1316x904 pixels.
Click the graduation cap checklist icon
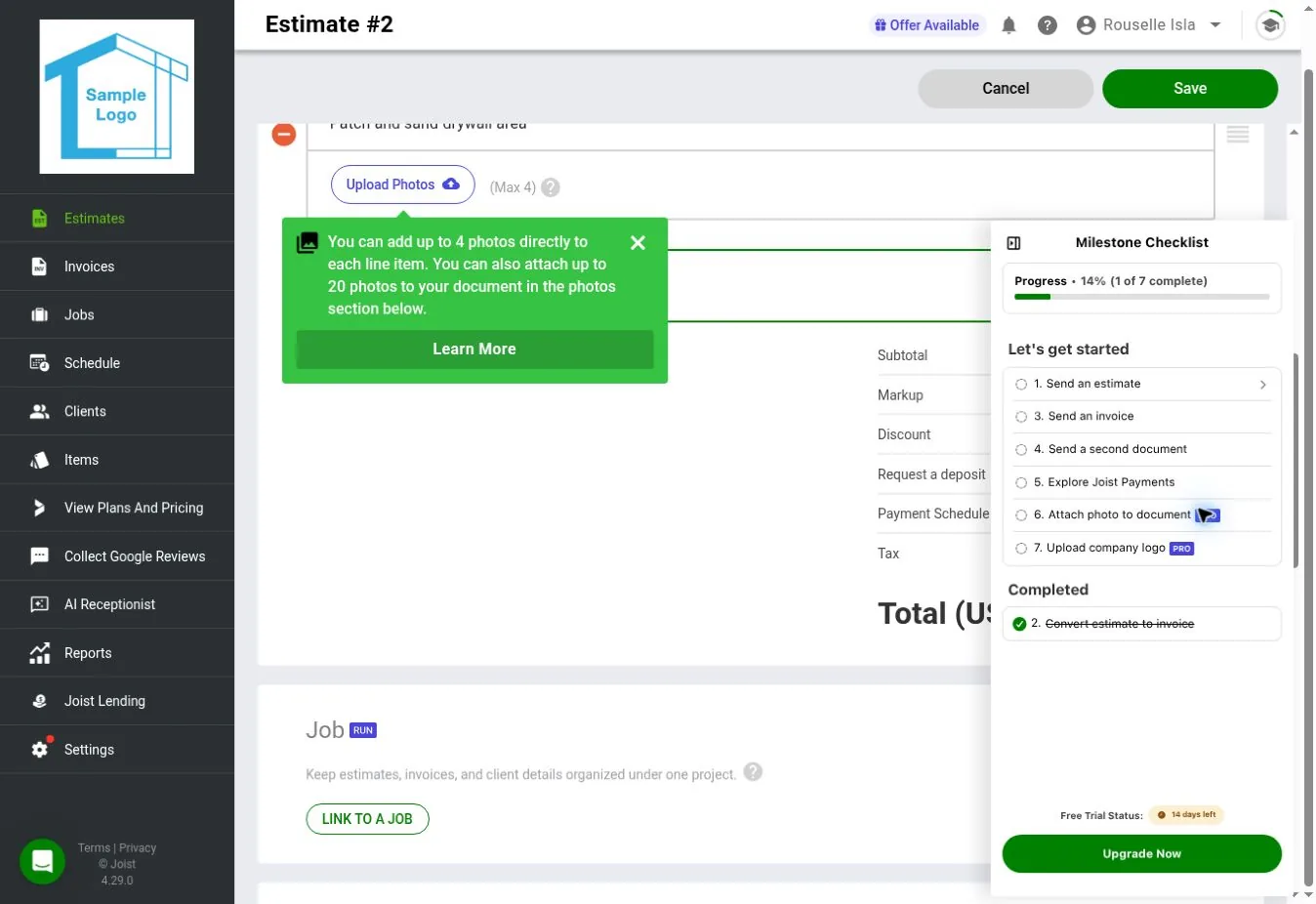(1270, 25)
